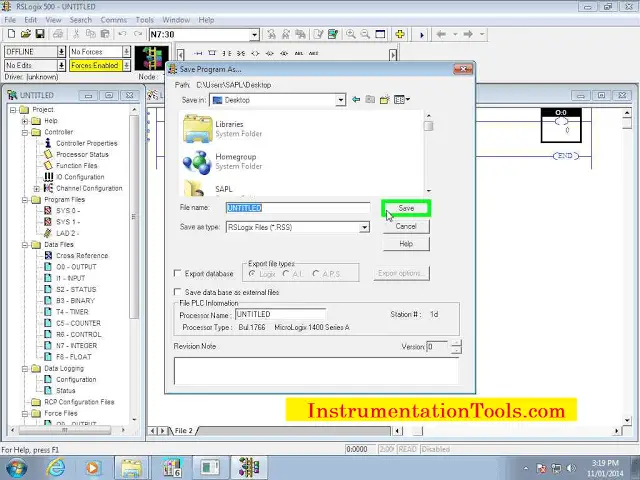Click the Cancel button
This screenshot has width=640, height=480.
click(406, 226)
